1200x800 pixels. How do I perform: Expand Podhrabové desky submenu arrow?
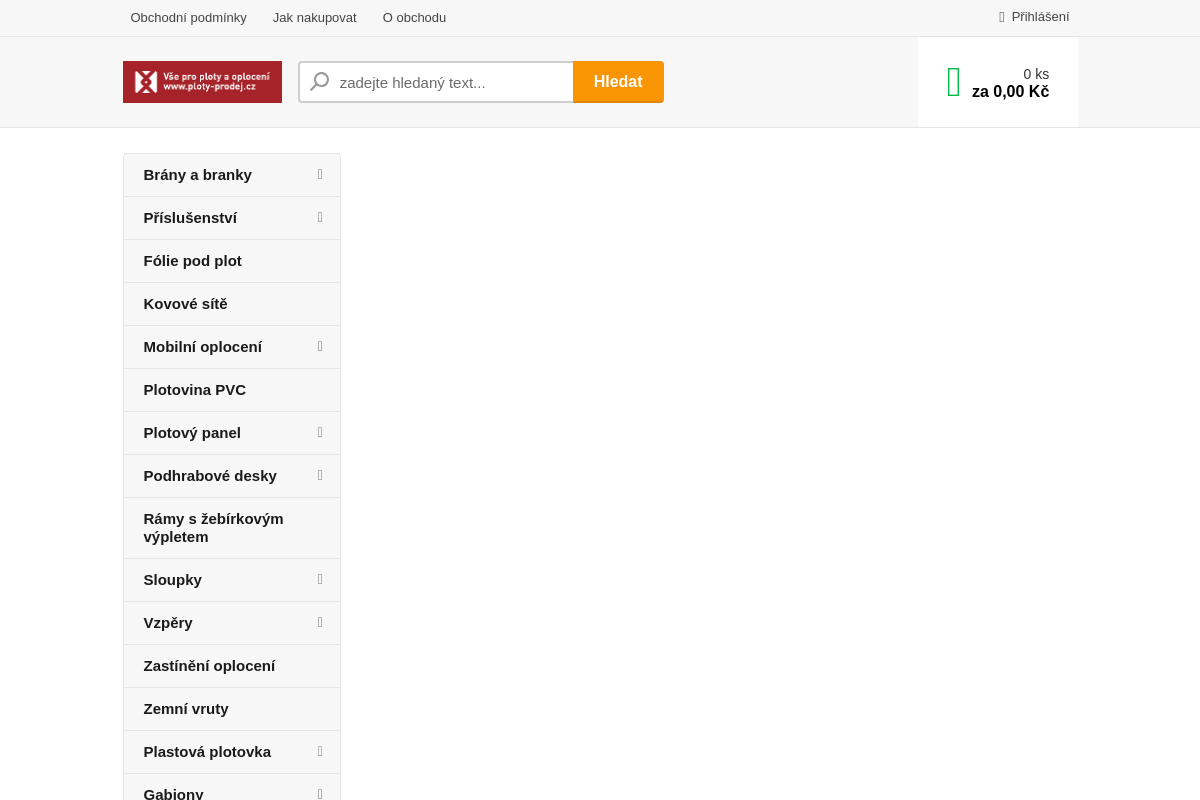[x=320, y=476]
